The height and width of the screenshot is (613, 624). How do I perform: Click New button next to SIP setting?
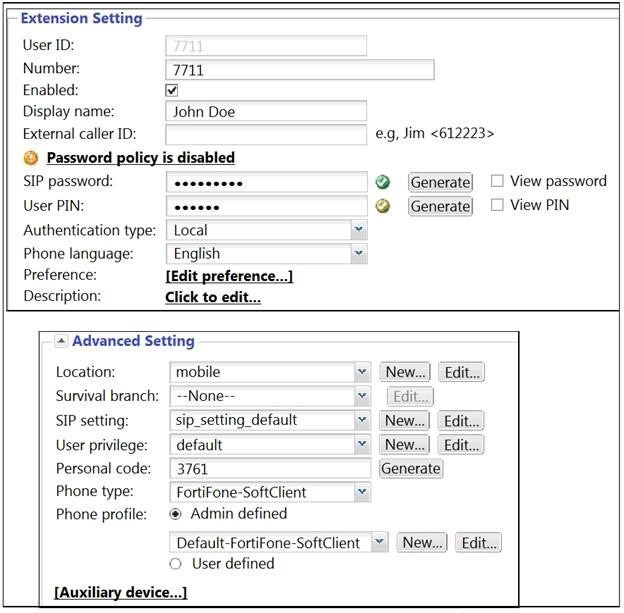tap(405, 421)
